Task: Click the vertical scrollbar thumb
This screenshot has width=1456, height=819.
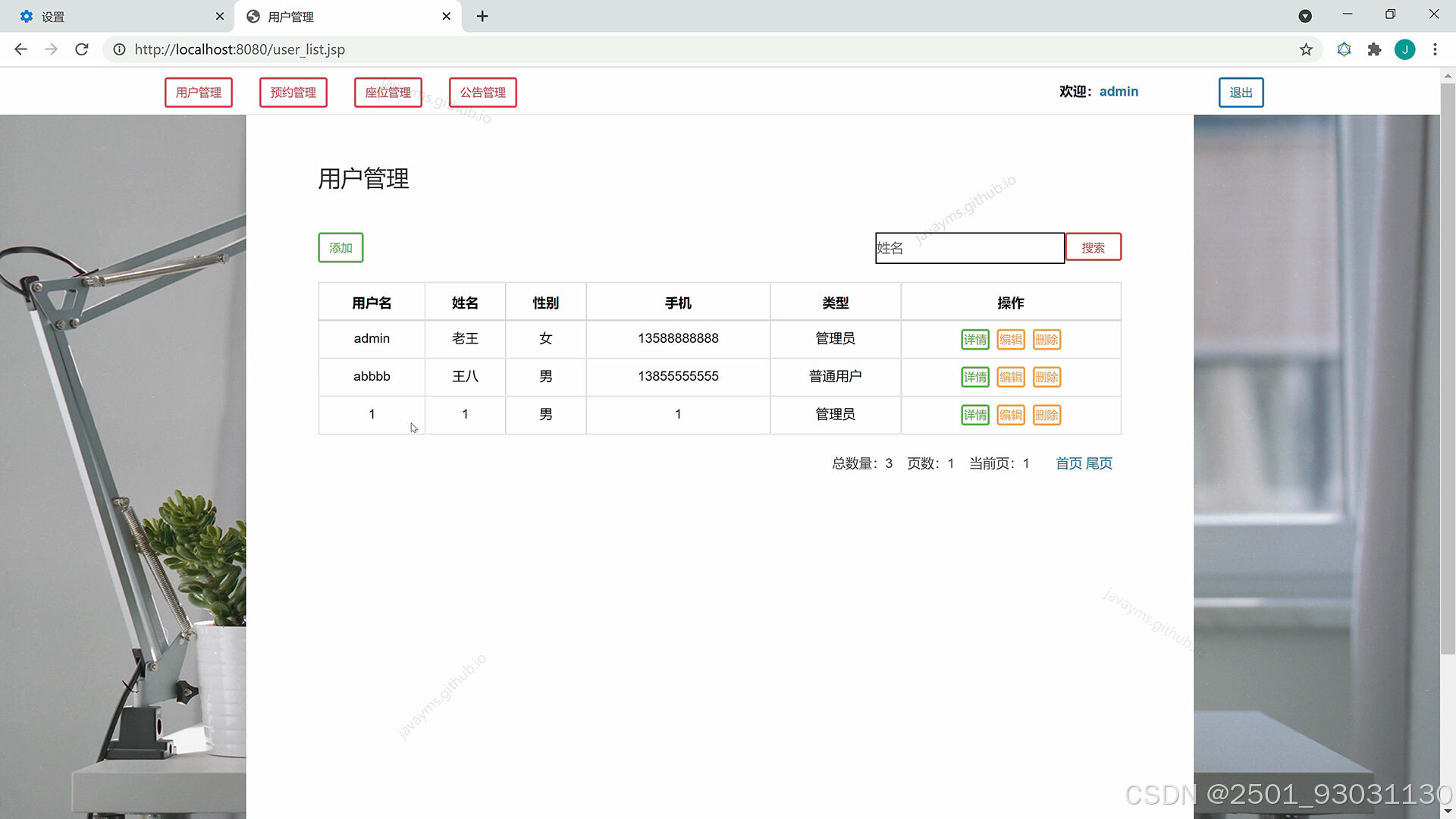Action: tap(1448, 368)
